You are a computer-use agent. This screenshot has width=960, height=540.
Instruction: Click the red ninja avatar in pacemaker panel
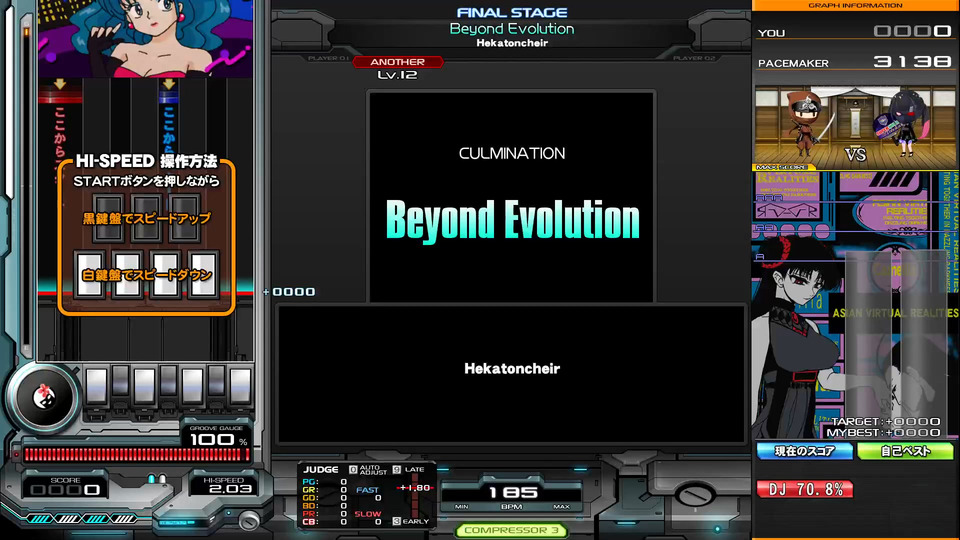(809, 124)
